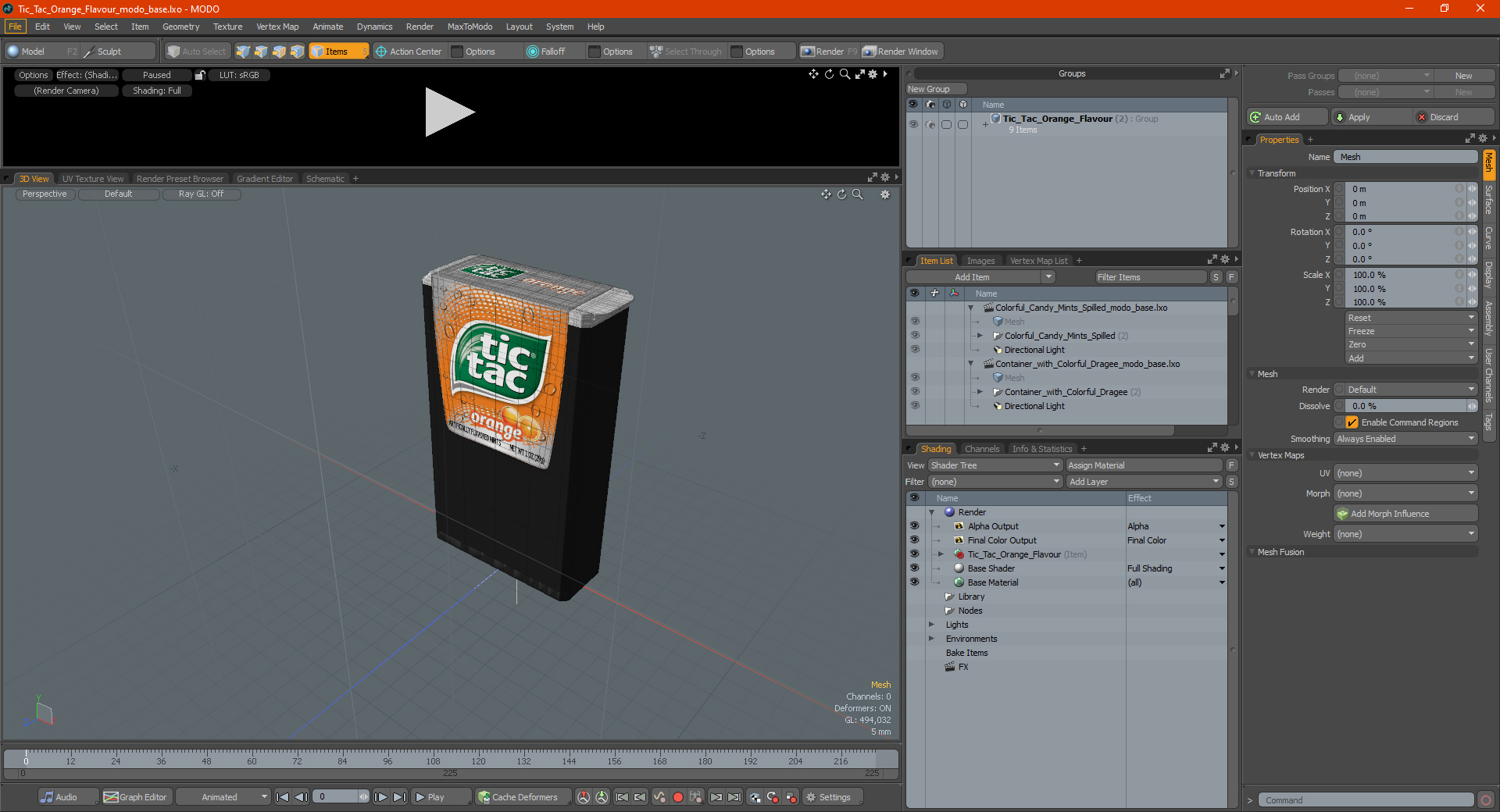Open the Add Item dropdown

981,277
